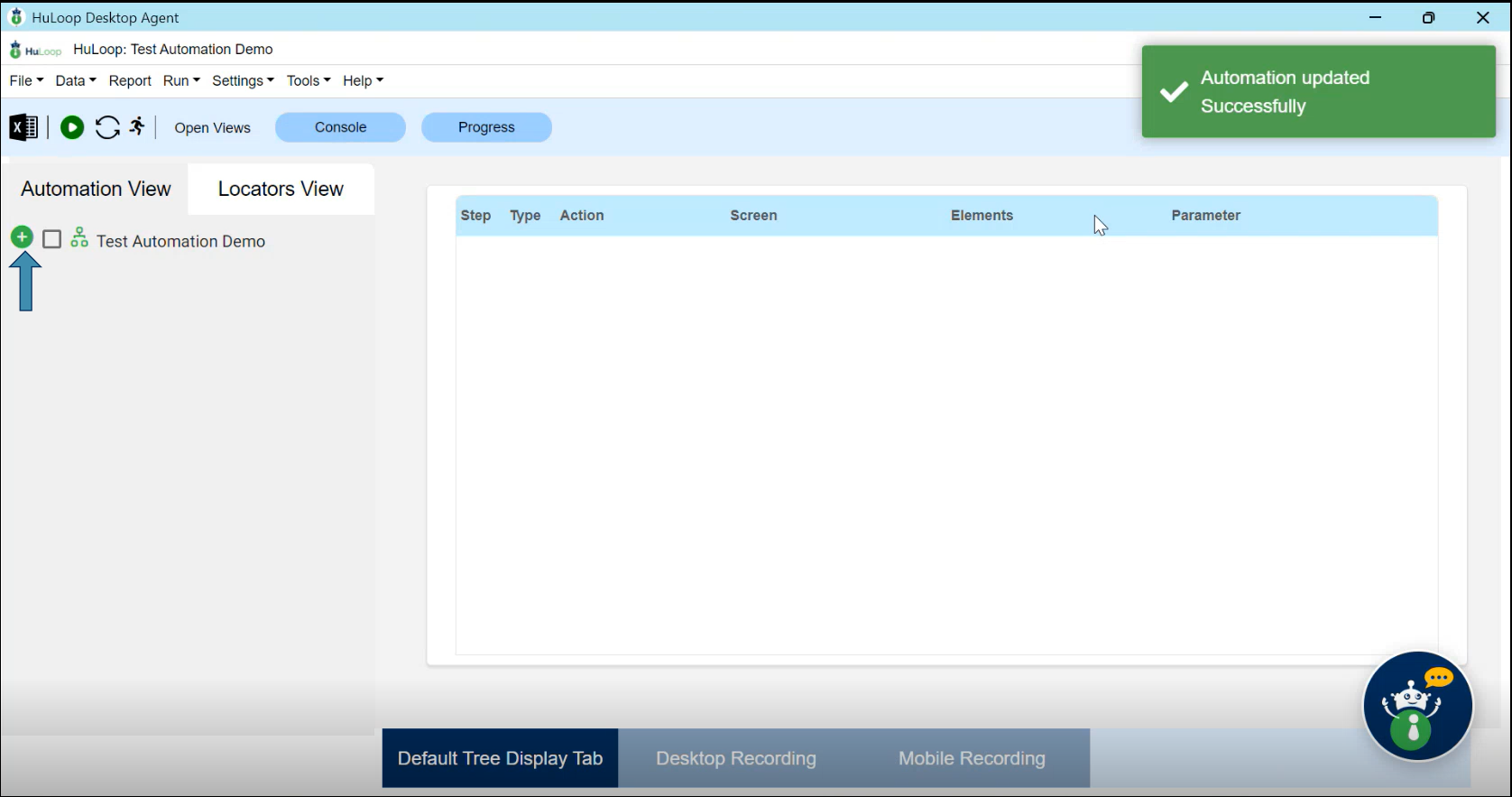Expand the Data dropdown menu
The height and width of the screenshot is (797, 1512).
coord(76,81)
